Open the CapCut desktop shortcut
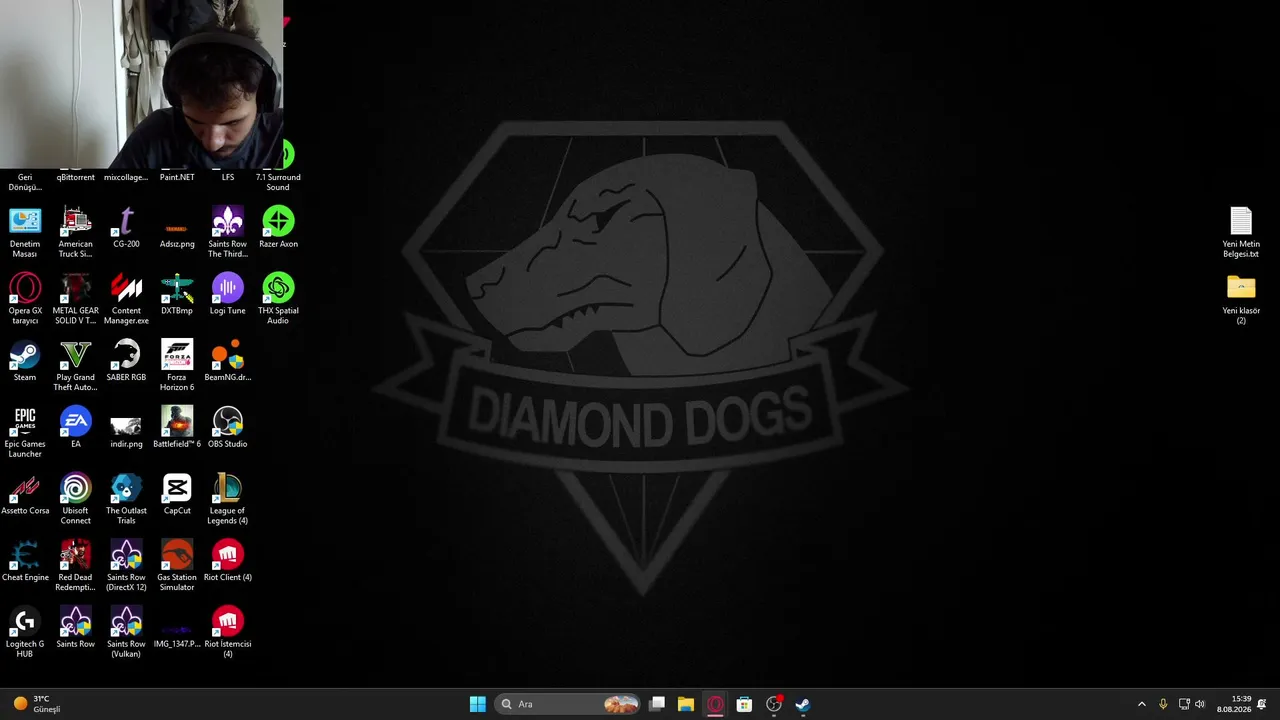Screen dimensions: 1280x720 click(x=177, y=494)
